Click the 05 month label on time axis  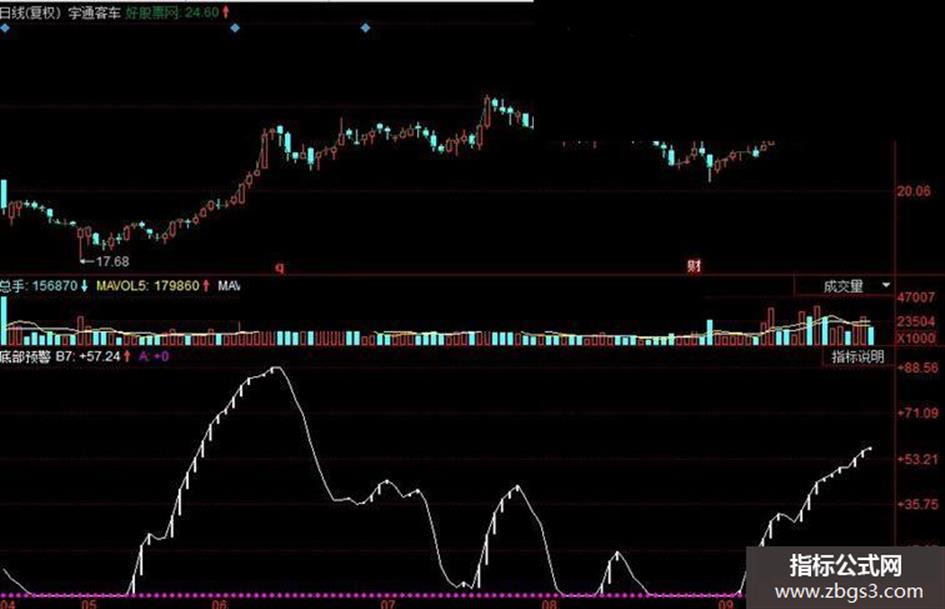coord(89,604)
